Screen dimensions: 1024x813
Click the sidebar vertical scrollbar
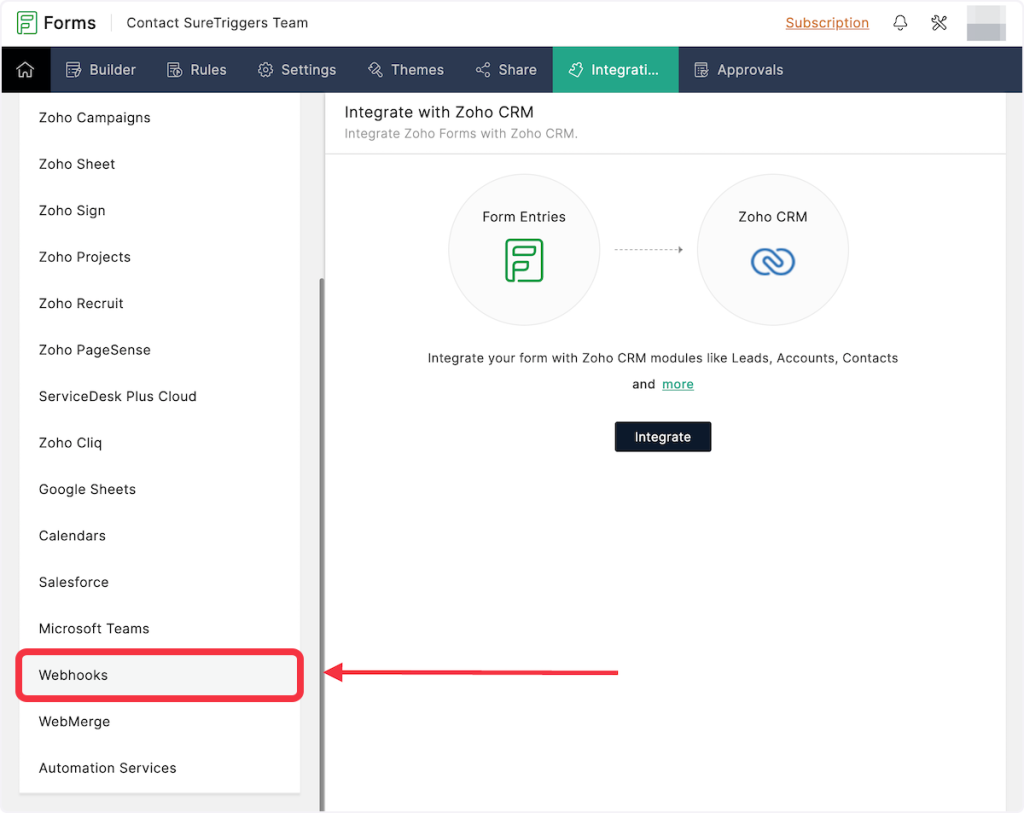point(321,540)
